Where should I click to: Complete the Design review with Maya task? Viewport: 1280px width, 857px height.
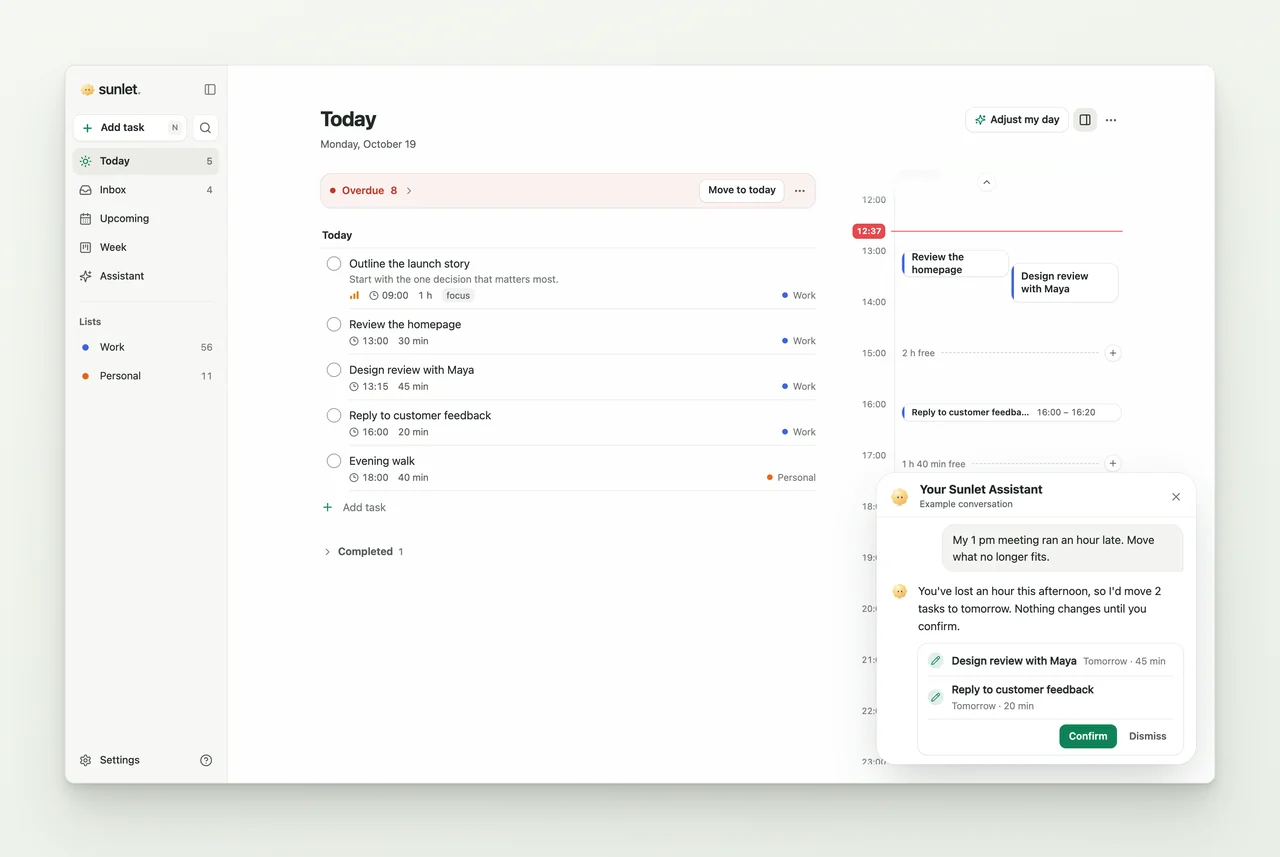click(334, 370)
